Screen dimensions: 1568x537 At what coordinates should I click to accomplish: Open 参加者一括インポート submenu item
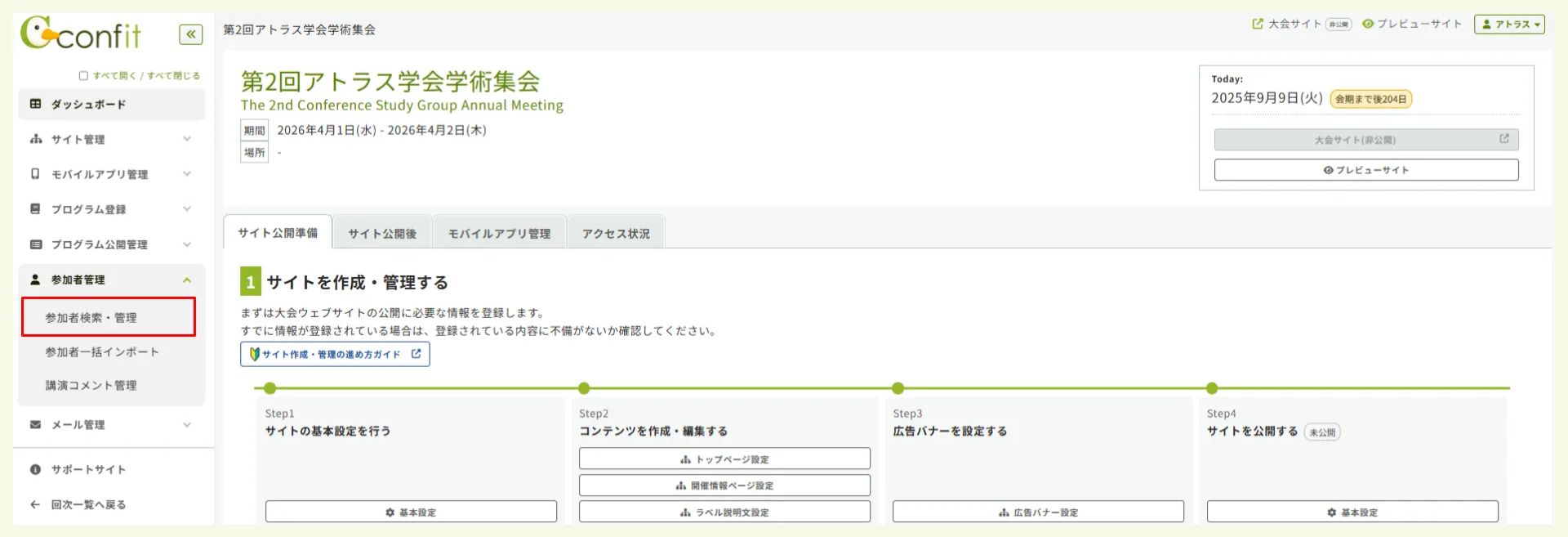102,351
